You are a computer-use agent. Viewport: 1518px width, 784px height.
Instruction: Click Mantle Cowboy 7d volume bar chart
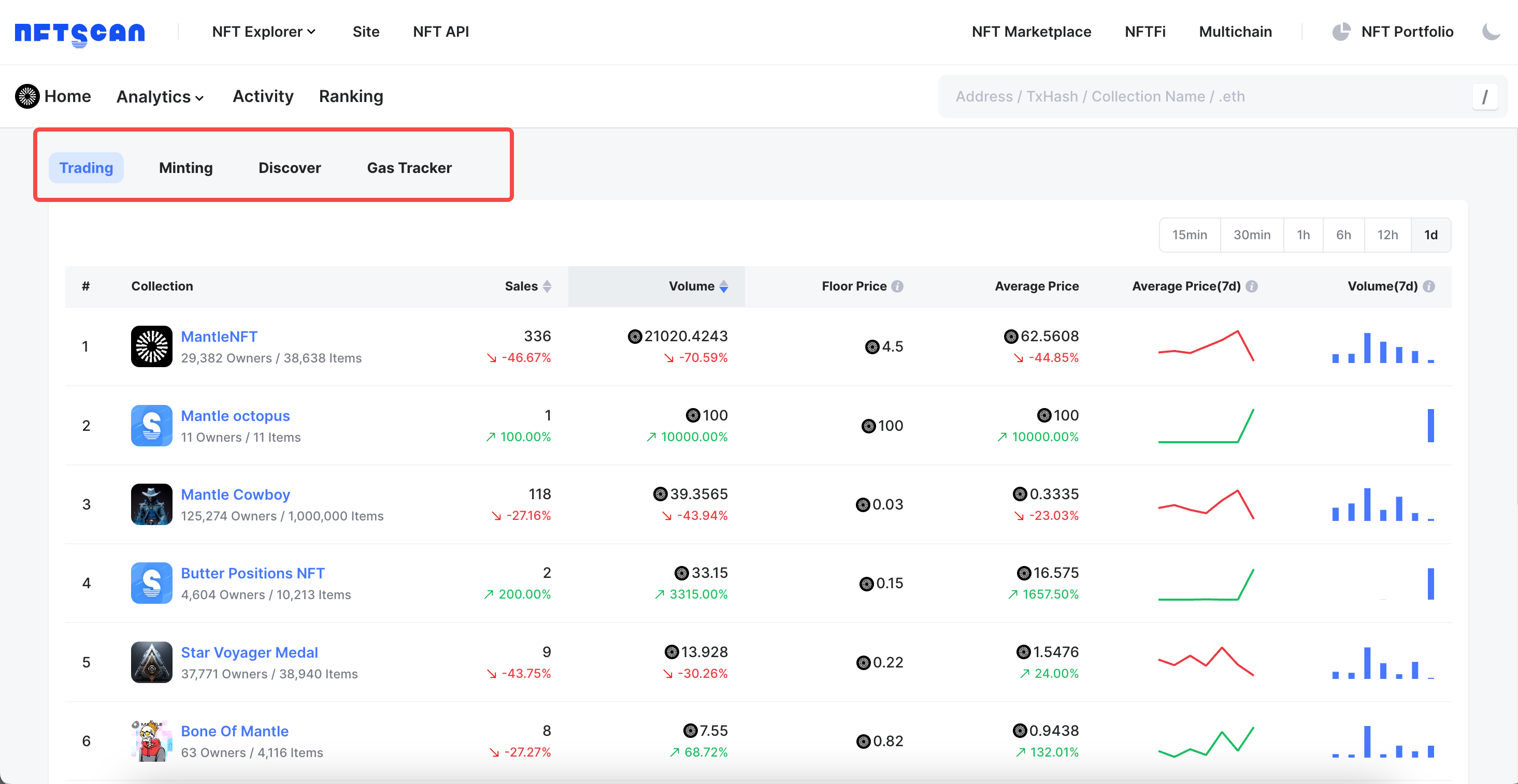pyautogui.click(x=1382, y=505)
